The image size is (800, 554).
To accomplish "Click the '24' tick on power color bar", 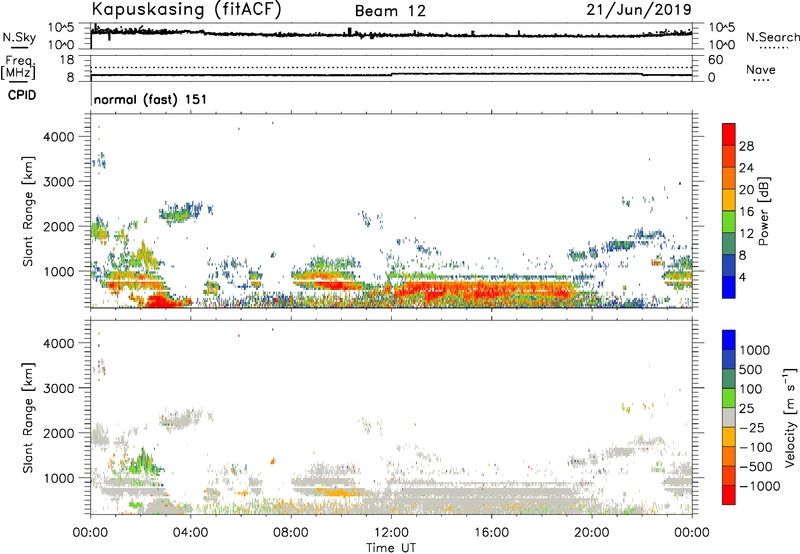I will click(746, 168).
